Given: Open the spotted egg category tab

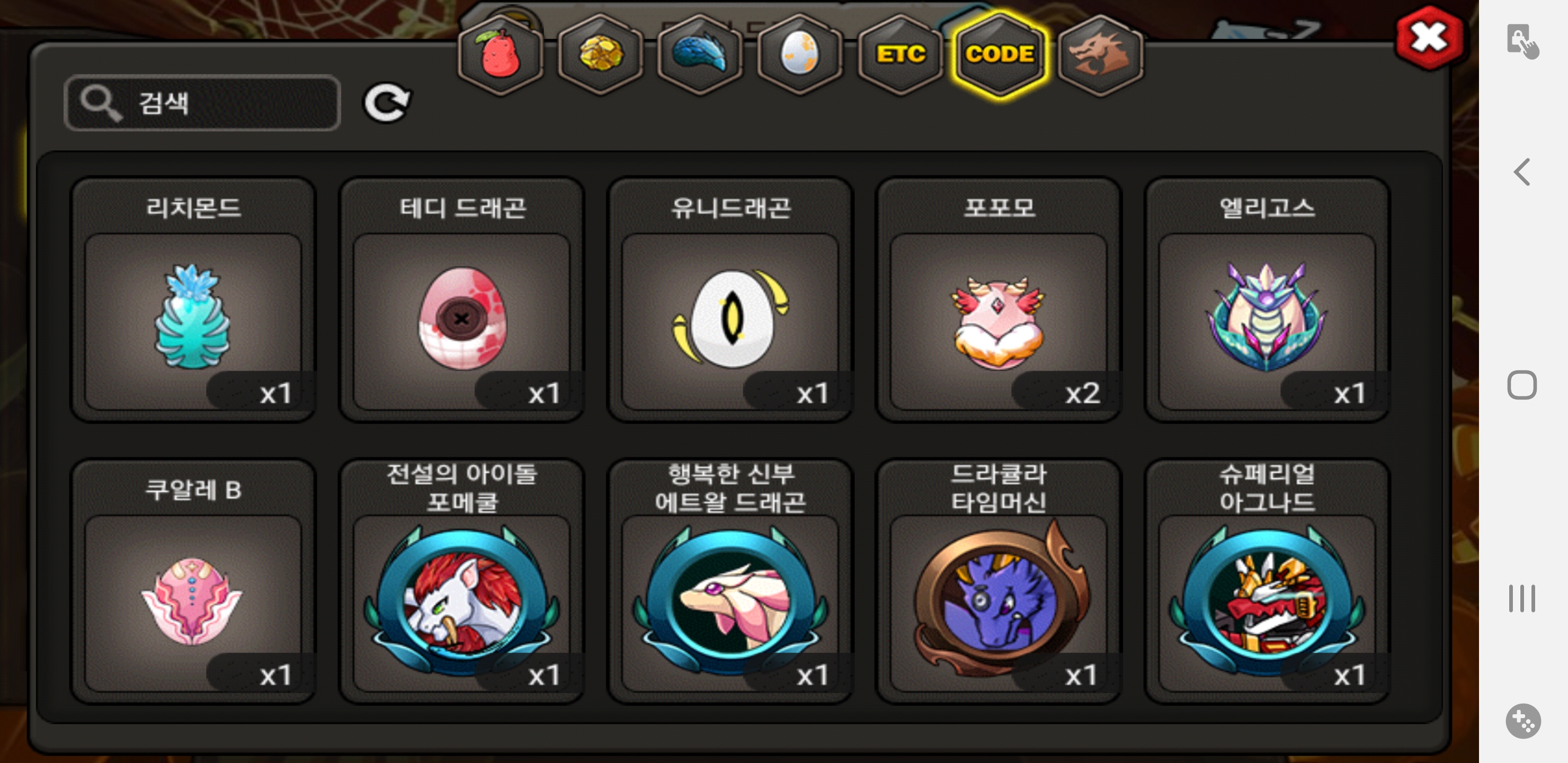Looking at the screenshot, I should pyautogui.click(x=799, y=54).
